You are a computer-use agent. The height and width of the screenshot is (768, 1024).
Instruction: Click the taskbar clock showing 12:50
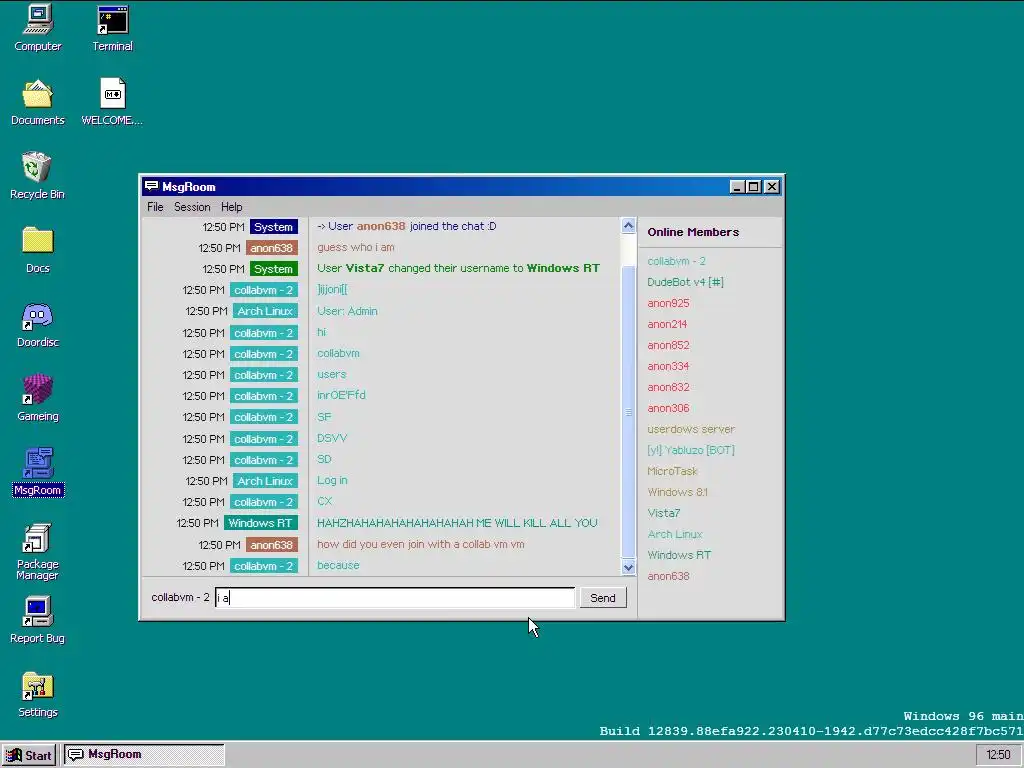click(x=998, y=755)
